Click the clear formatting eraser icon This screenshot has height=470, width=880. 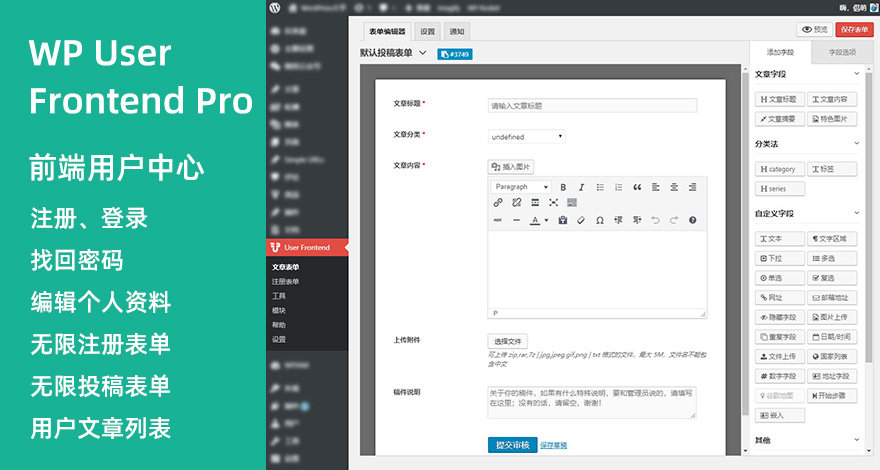click(x=581, y=220)
